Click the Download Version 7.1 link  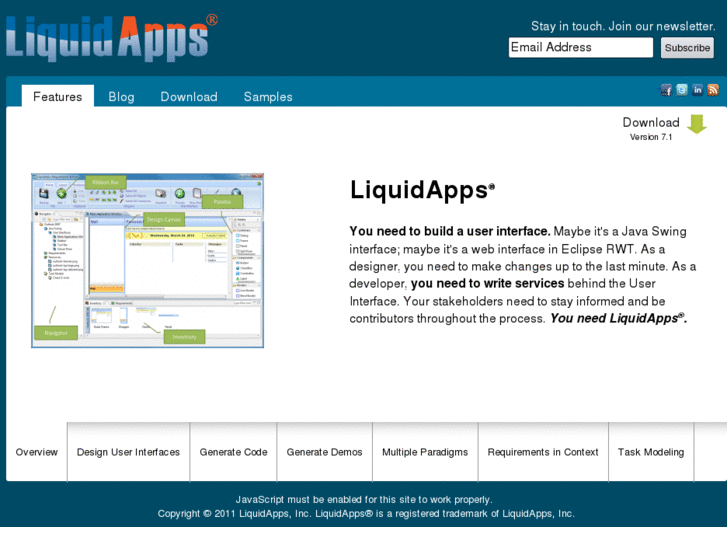[650, 128]
